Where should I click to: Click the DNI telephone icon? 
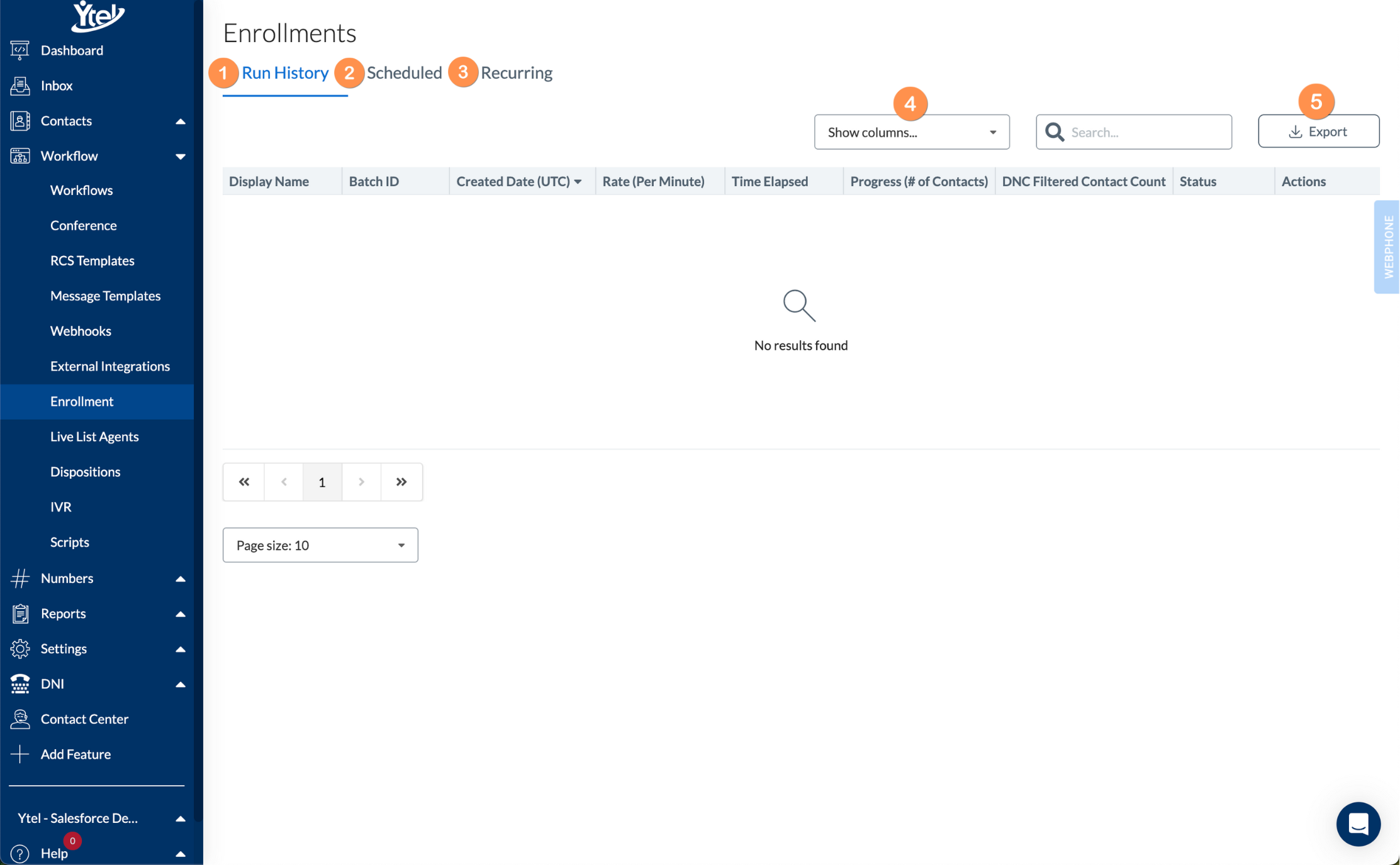pyautogui.click(x=20, y=684)
